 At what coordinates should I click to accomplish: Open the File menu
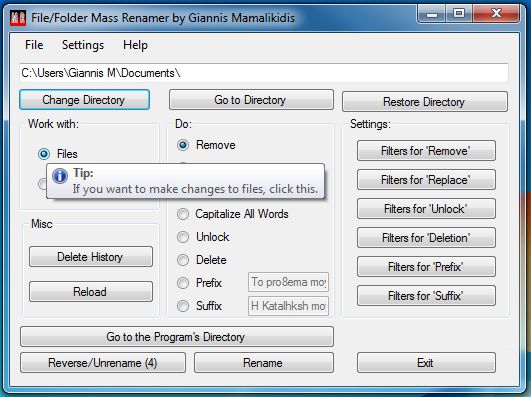tap(34, 45)
